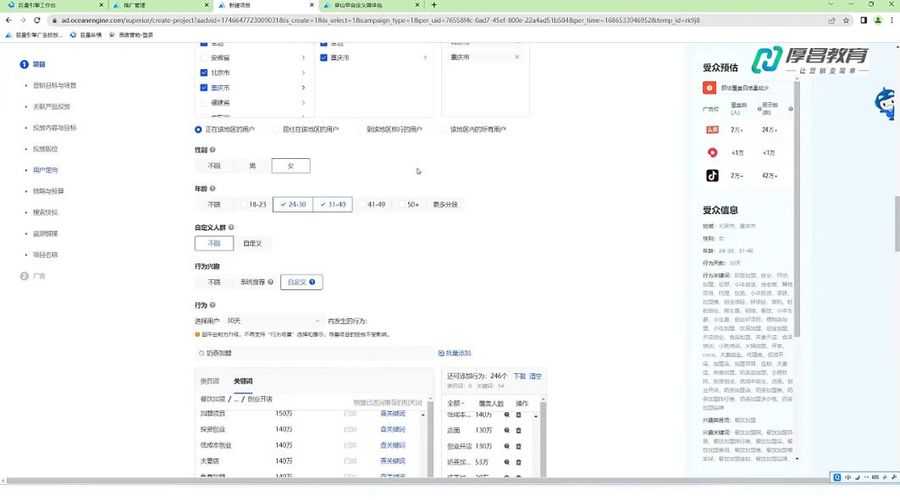Click the help icon next to 行为 heading
This screenshot has width=900, height=500.
[x=212, y=305]
